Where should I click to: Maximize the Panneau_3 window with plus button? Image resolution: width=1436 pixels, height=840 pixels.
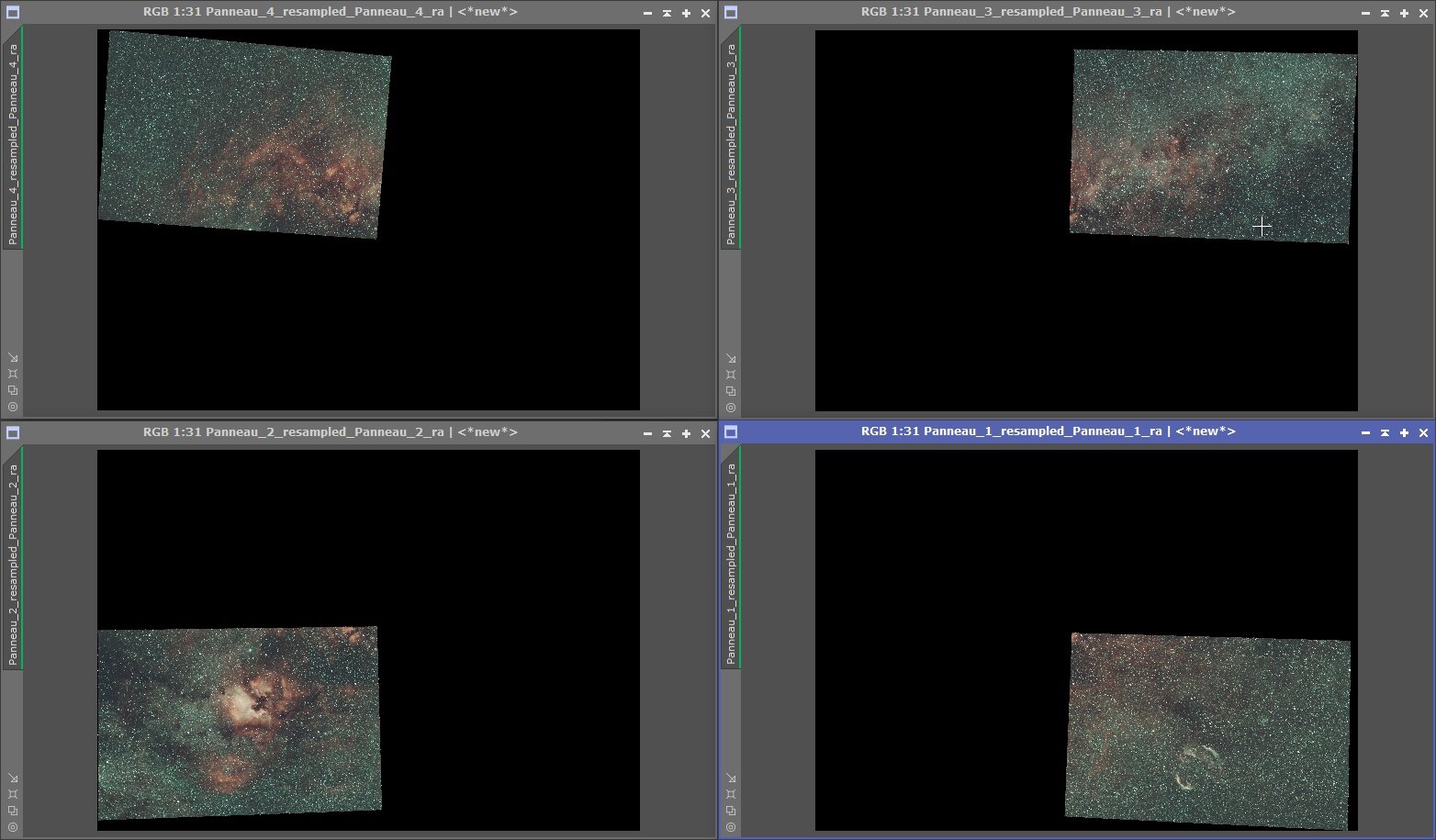[x=1404, y=13]
